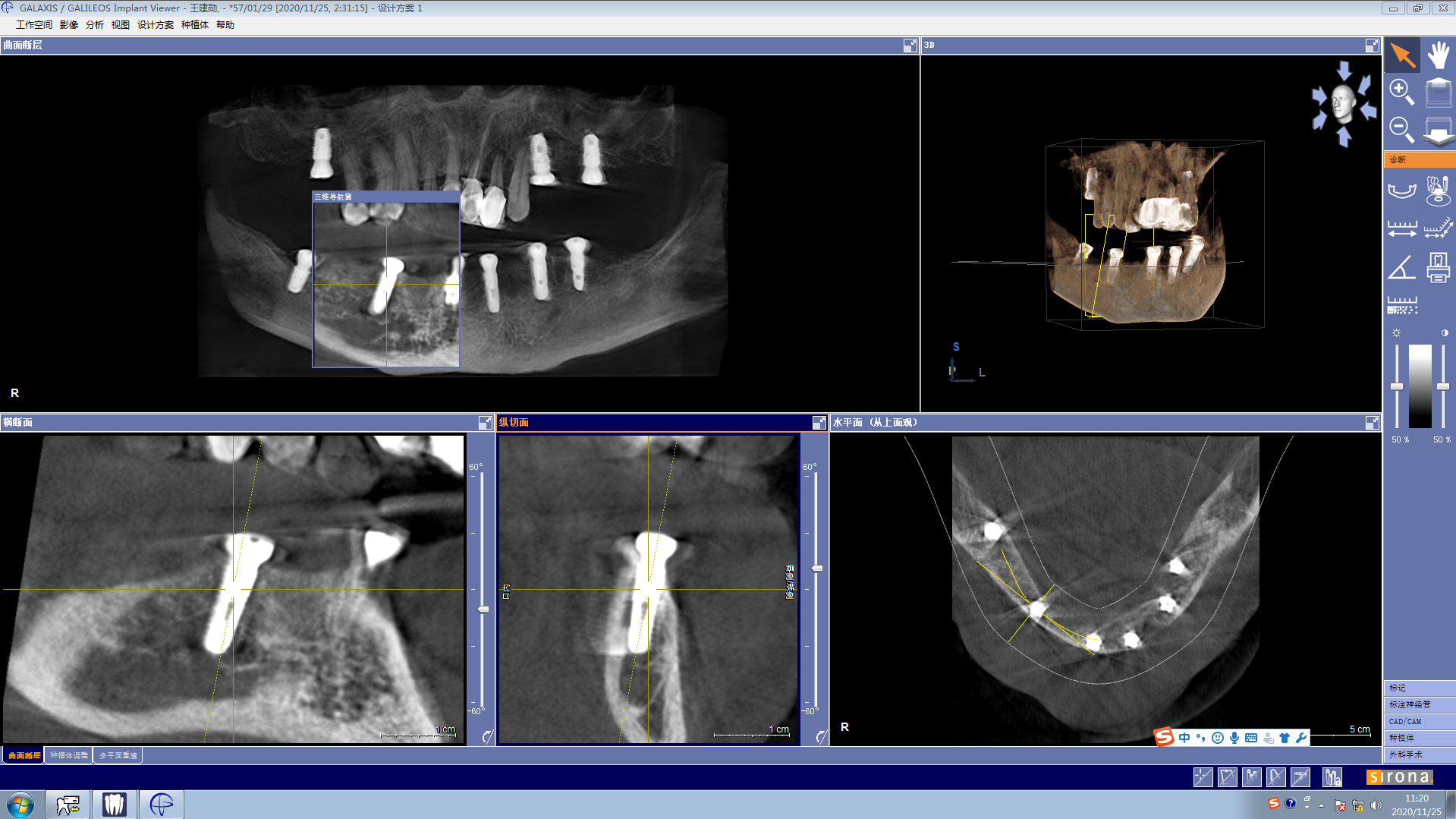Click the zoom in magnifier tool
This screenshot has width=1456, height=819.
click(x=1401, y=92)
